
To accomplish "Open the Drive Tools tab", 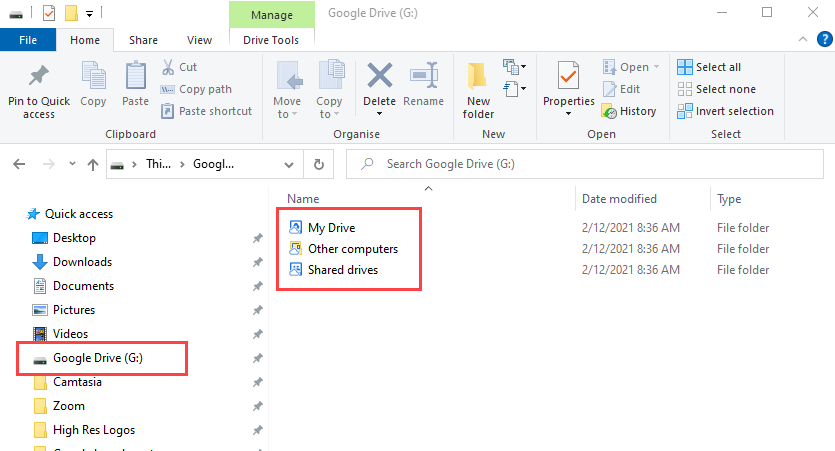I will click(271, 40).
